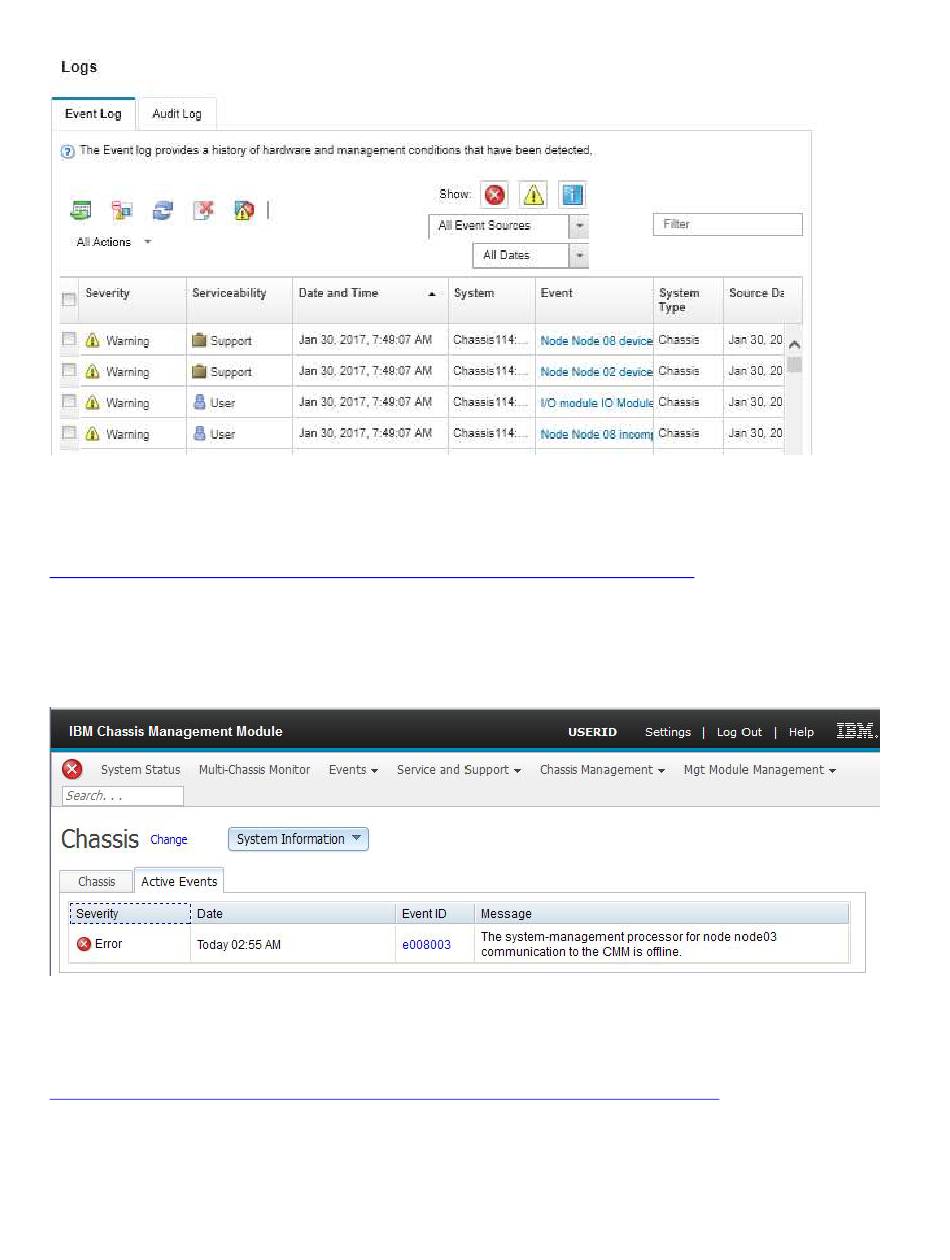Screen dimensions: 950x1260
Task: Open event ID e008003 link
Action: (426, 944)
